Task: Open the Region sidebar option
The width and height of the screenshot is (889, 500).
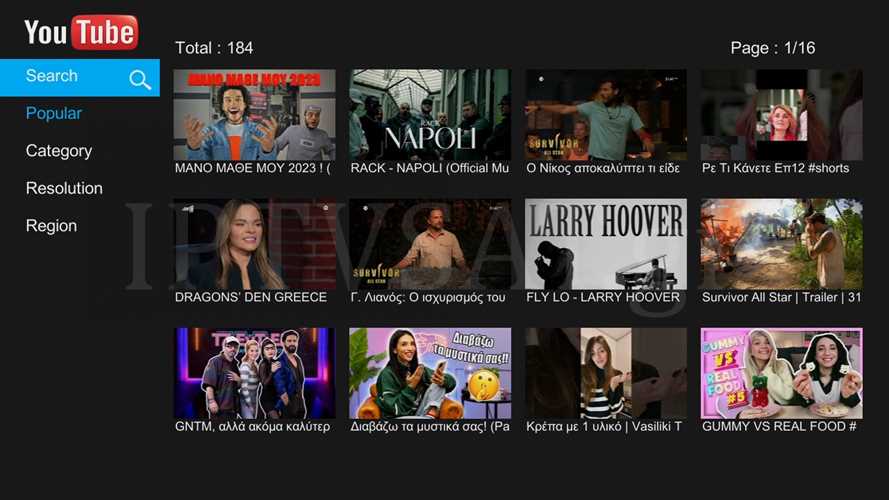Action: click(51, 226)
